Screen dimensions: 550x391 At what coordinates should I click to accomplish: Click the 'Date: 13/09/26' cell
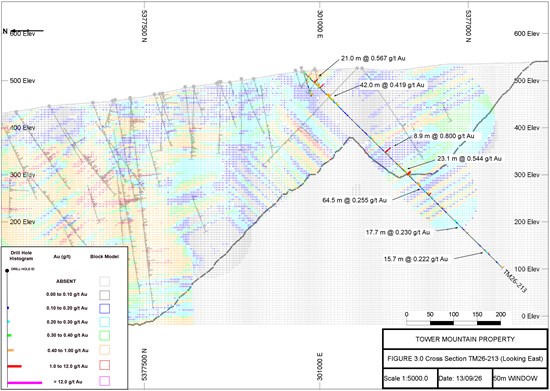coord(465,378)
